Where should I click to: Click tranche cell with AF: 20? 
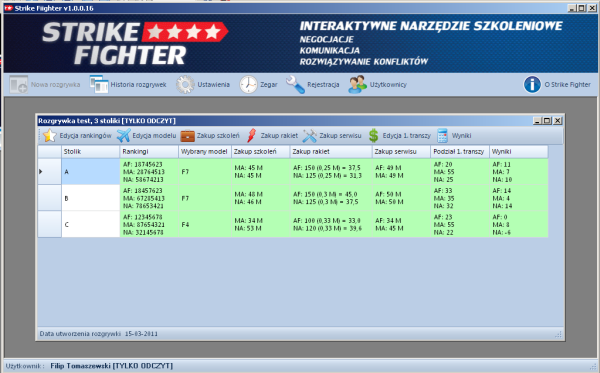(460, 171)
